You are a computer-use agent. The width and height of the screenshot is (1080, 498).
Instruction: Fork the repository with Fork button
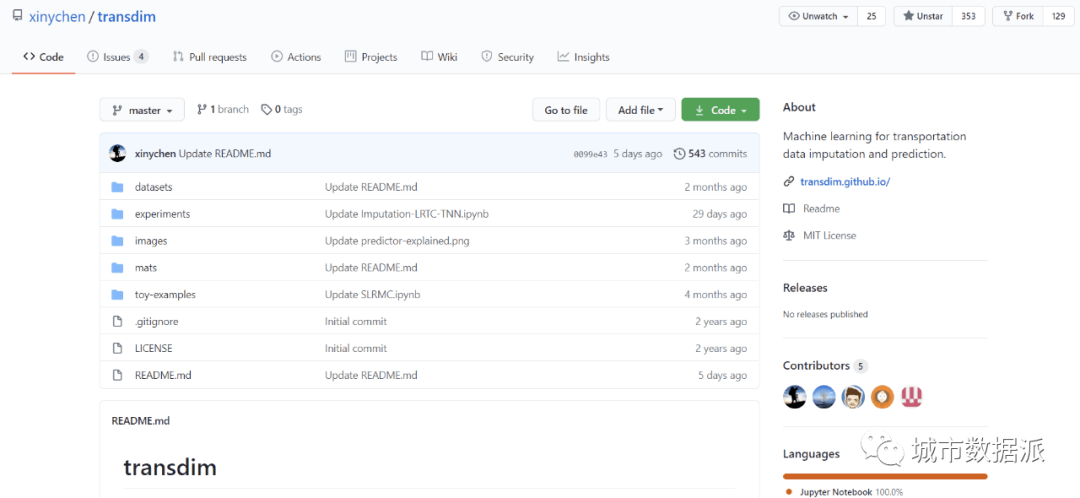[1017, 16]
